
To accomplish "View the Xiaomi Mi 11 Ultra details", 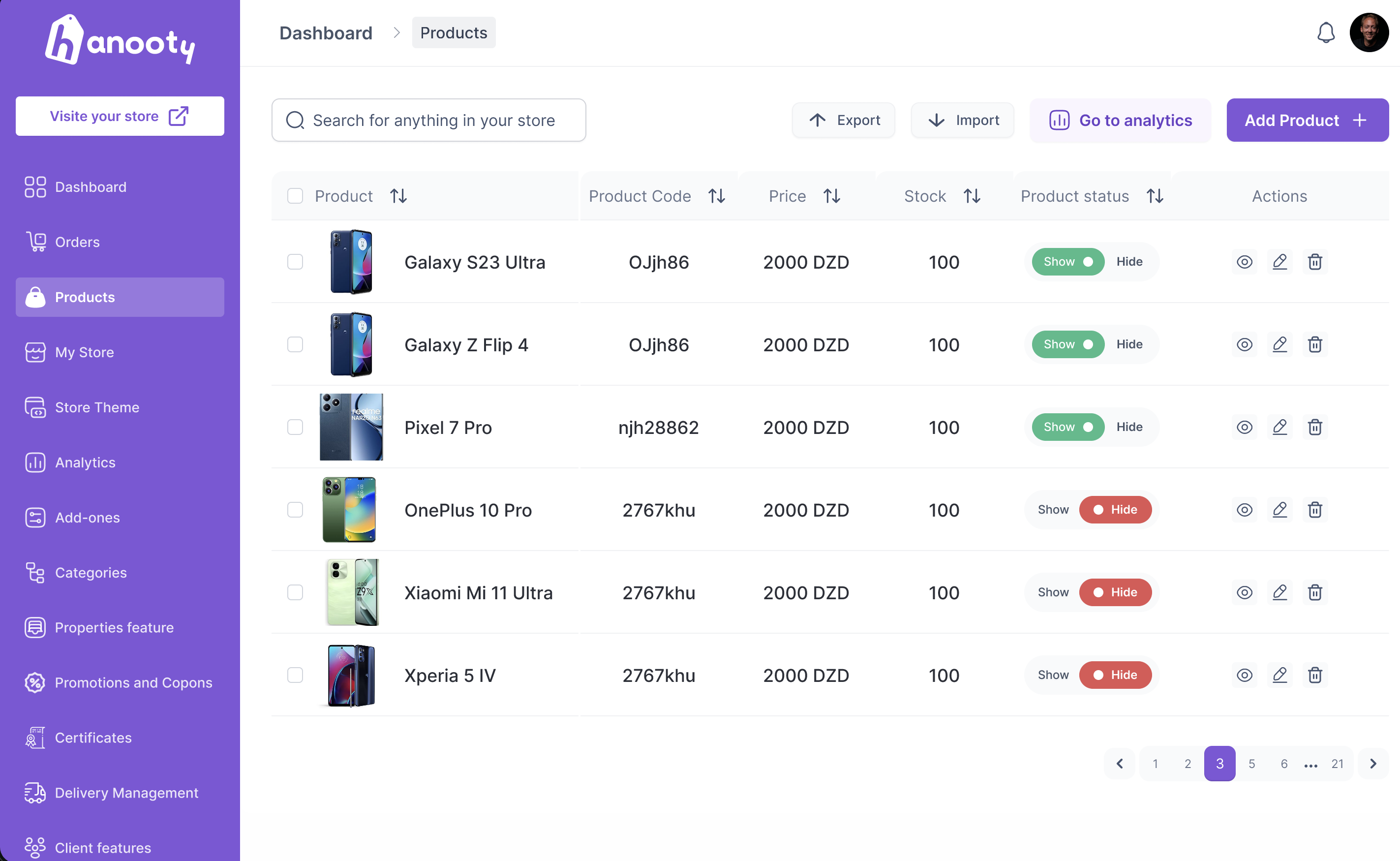I will [x=1245, y=592].
